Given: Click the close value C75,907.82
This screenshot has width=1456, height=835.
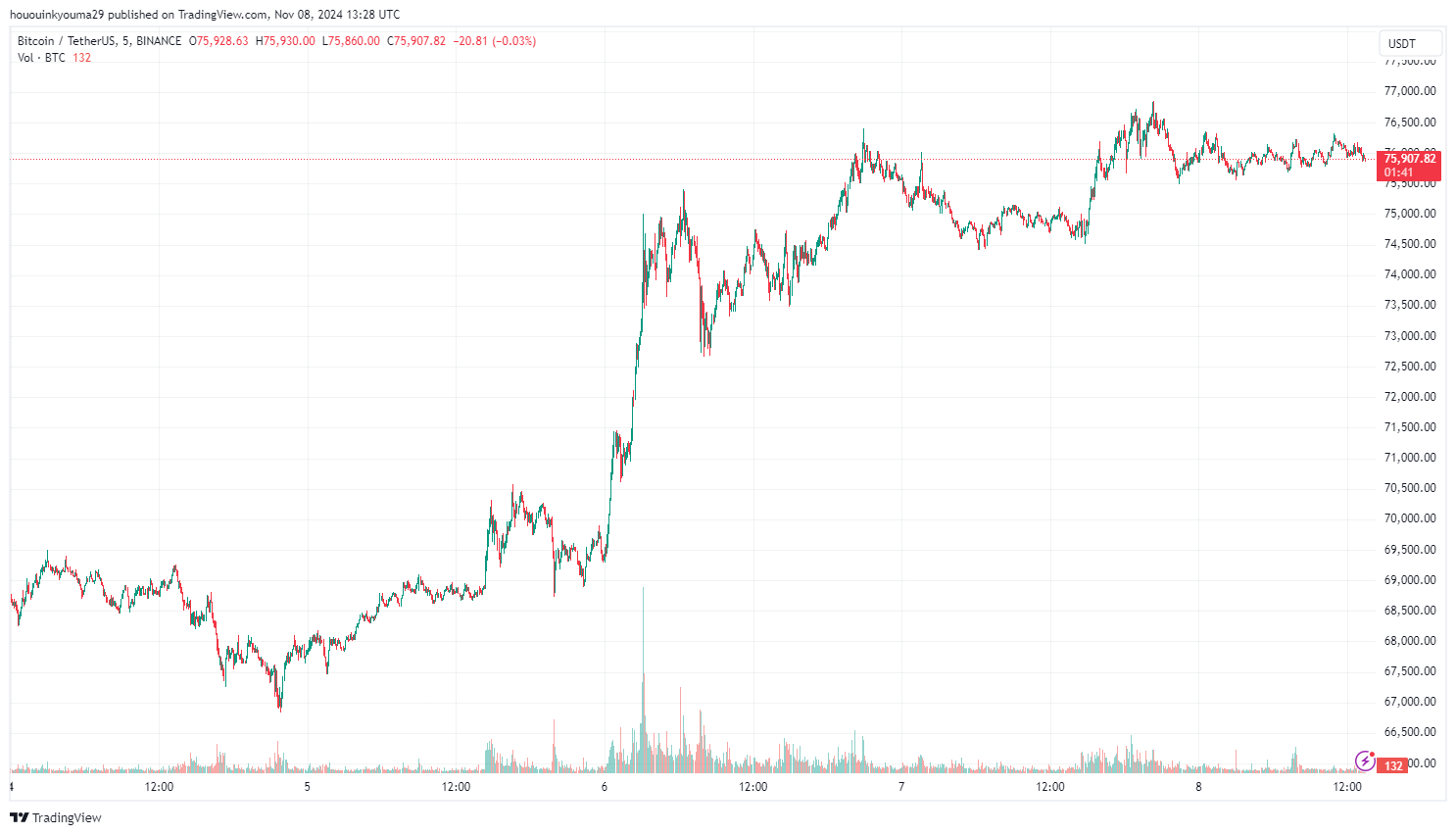Looking at the screenshot, I should click(x=416, y=41).
